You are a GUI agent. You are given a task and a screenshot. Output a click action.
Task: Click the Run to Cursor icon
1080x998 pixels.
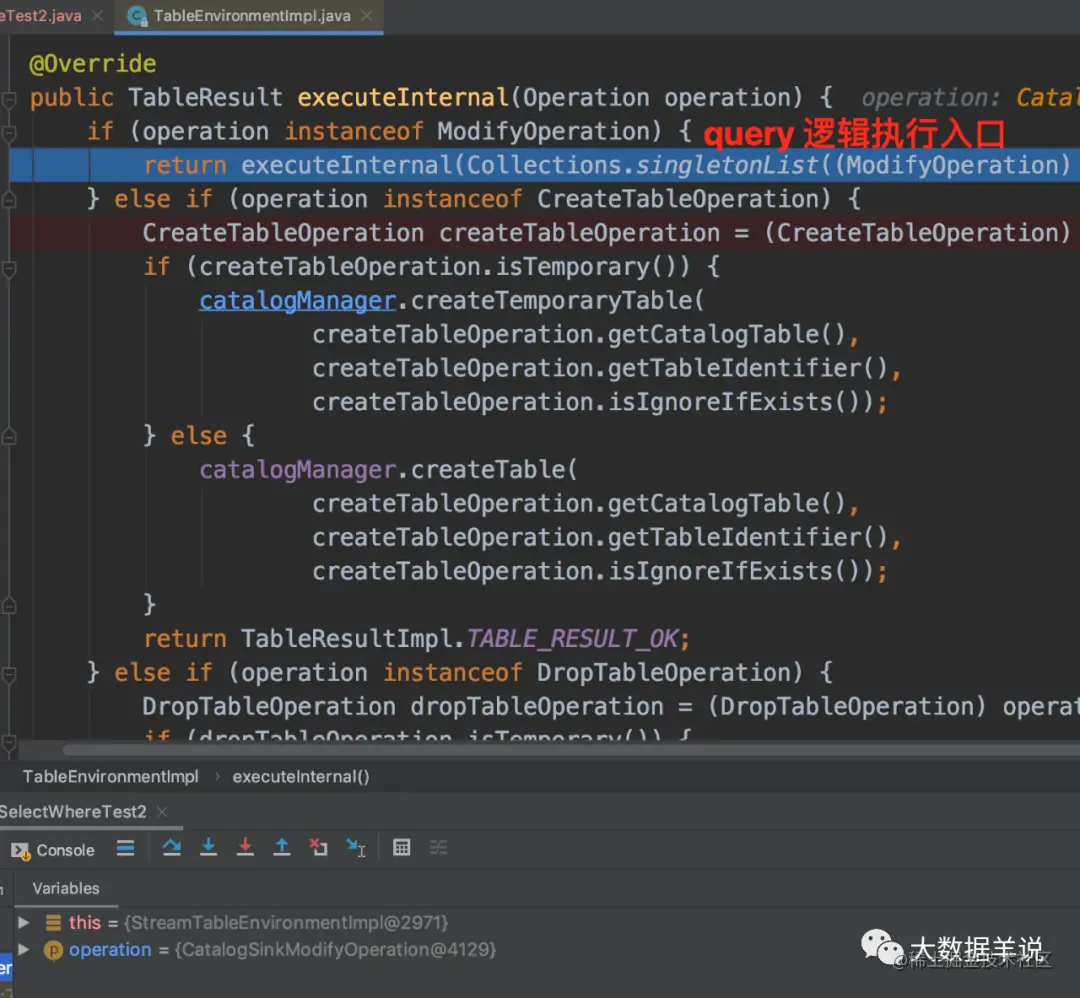click(355, 848)
